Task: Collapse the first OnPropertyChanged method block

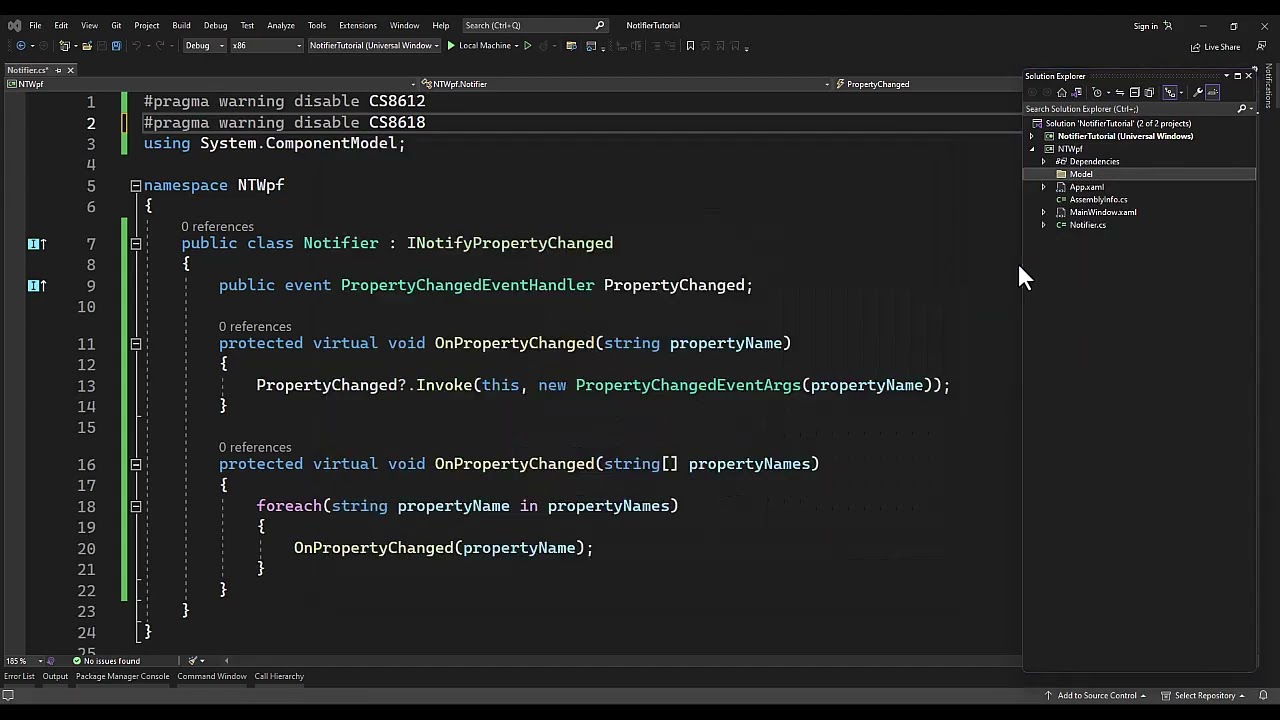Action: pos(136,344)
